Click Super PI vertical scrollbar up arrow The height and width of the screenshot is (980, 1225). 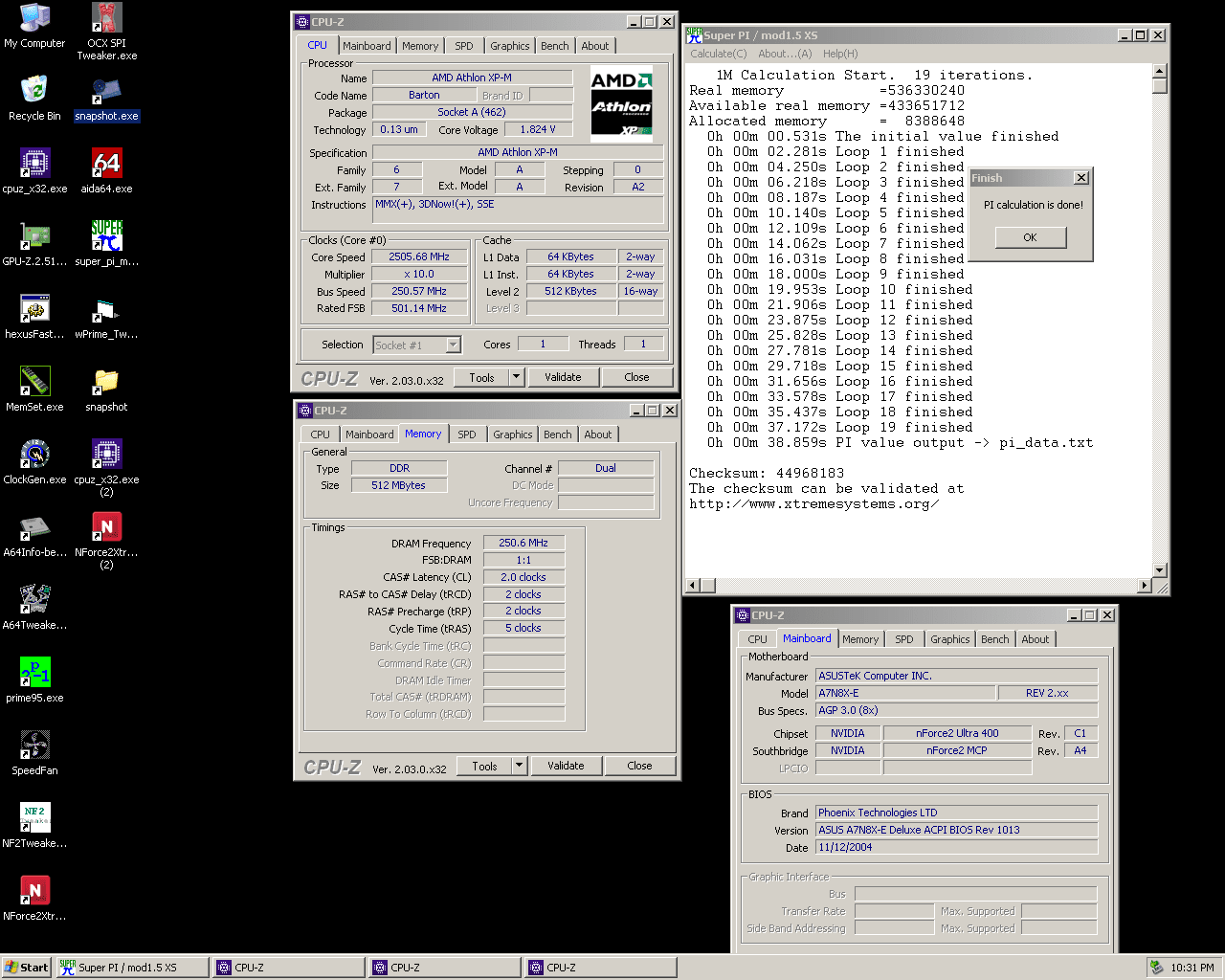pos(1160,72)
